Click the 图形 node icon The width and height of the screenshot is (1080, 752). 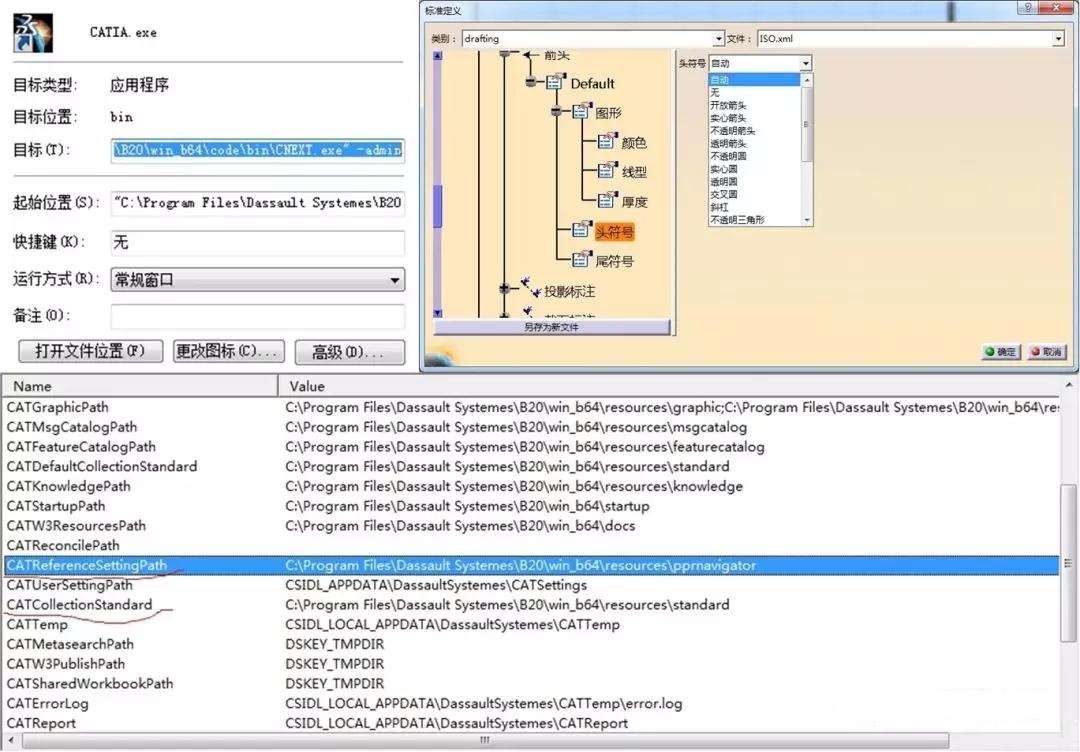click(581, 113)
